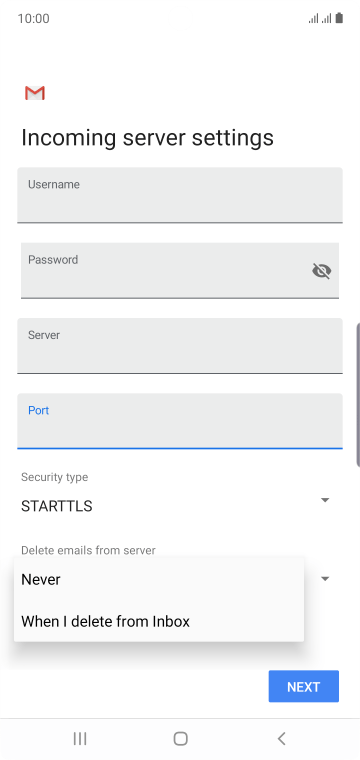This screenshot has width=360, height=760.
Task: Click into the Server field
Action: pyautogui.click(x=180, y=346)
